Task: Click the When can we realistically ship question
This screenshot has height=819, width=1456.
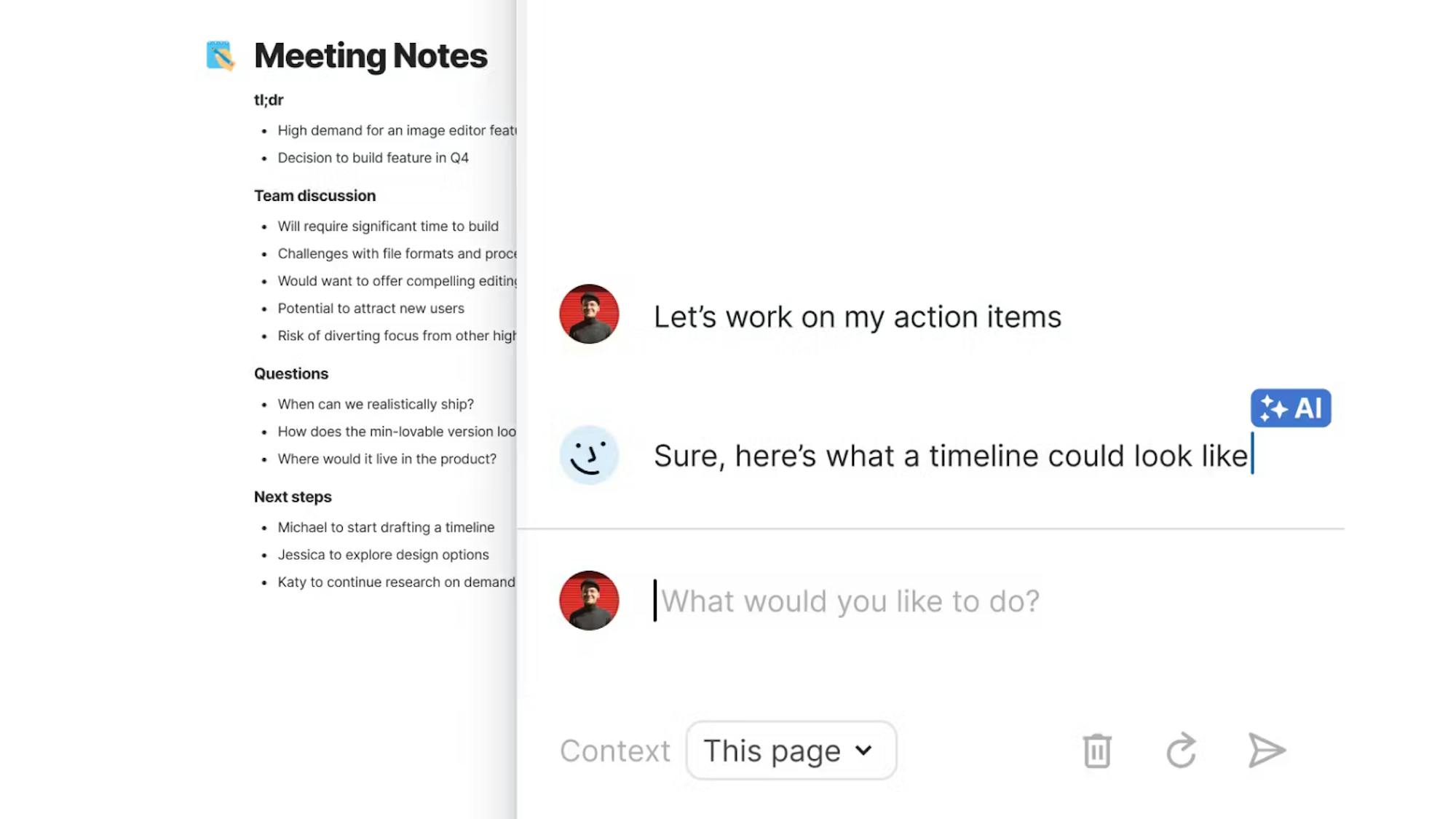Action: click(x=376, y=405)
